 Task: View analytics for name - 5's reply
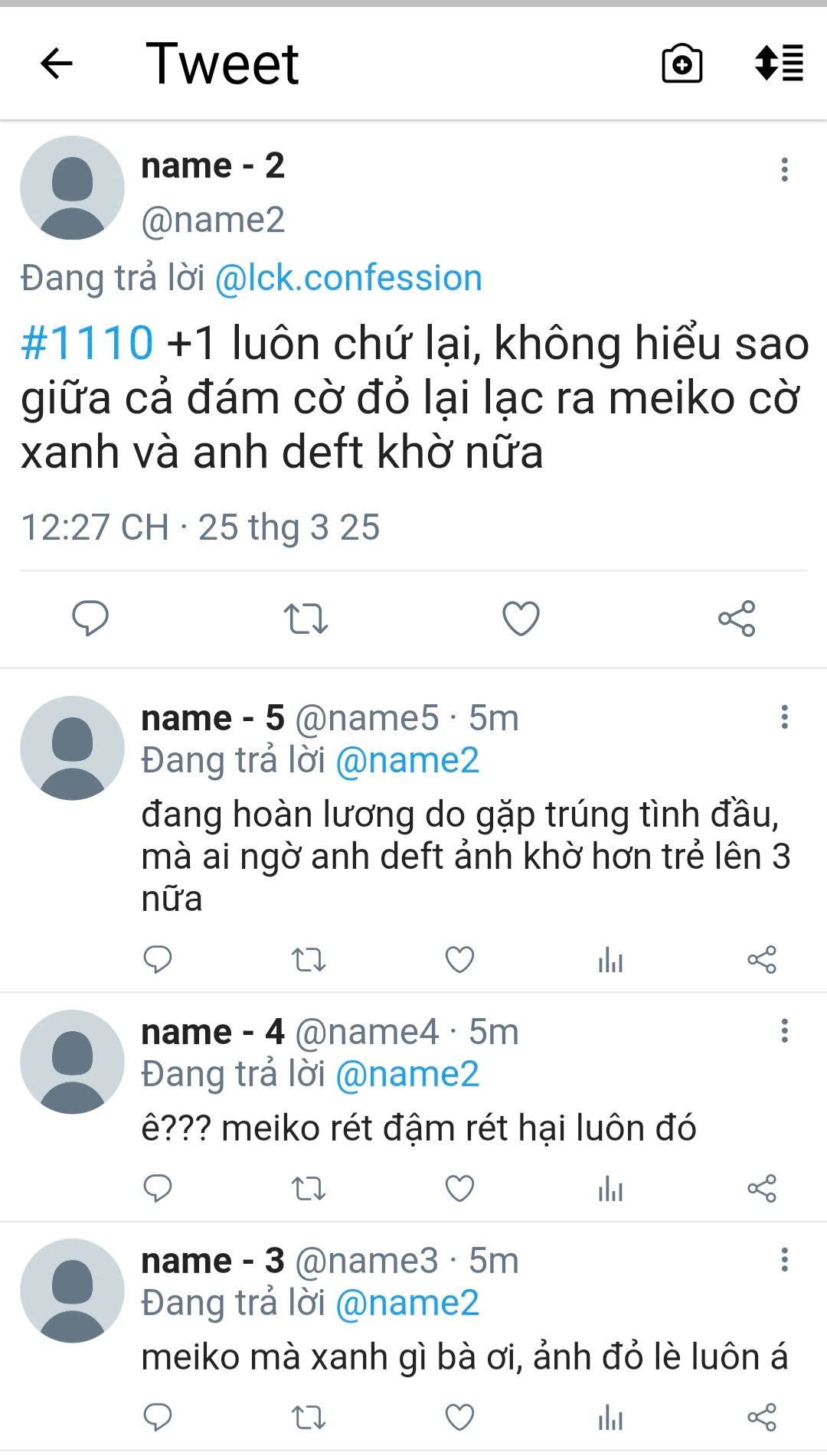(610, 959)
